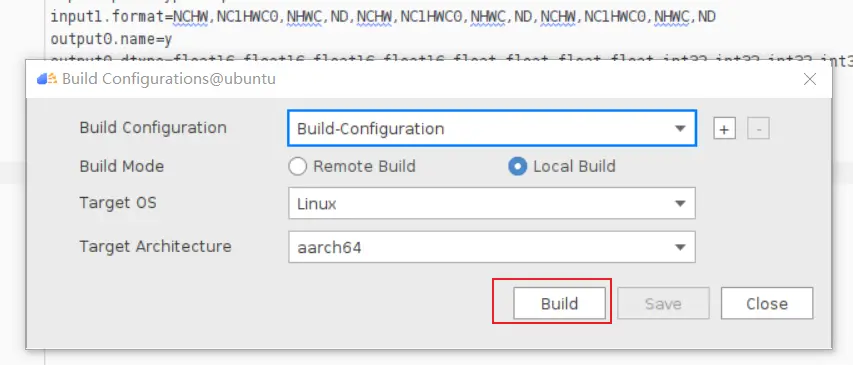Viewport: 853px width, 365px height.
Task: Expand the Target OS dropdown arrow
Action: (x=679, y=203)
